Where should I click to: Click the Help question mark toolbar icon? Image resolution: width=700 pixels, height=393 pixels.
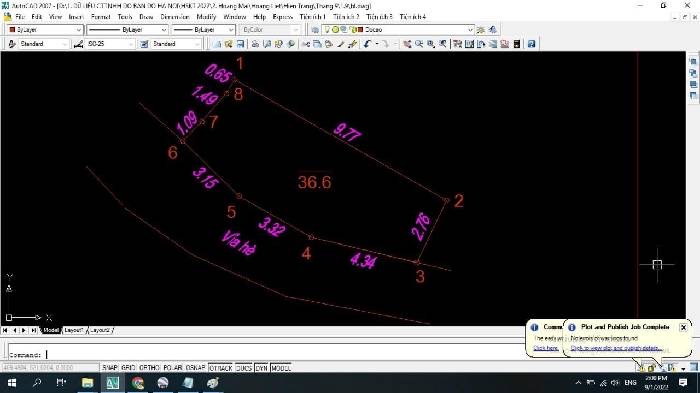point(531,44)
